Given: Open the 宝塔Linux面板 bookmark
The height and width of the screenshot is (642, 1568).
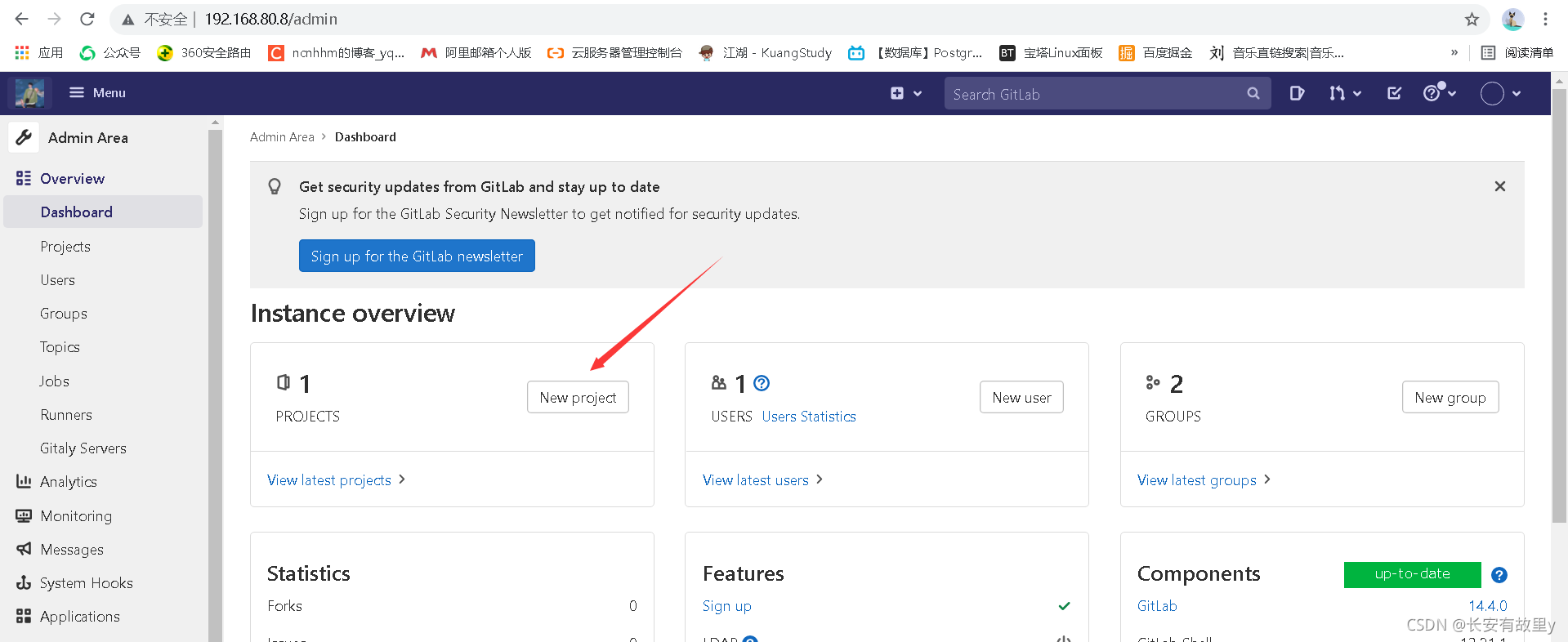Looking at the screenshot, I should (x=1051, y=52).
